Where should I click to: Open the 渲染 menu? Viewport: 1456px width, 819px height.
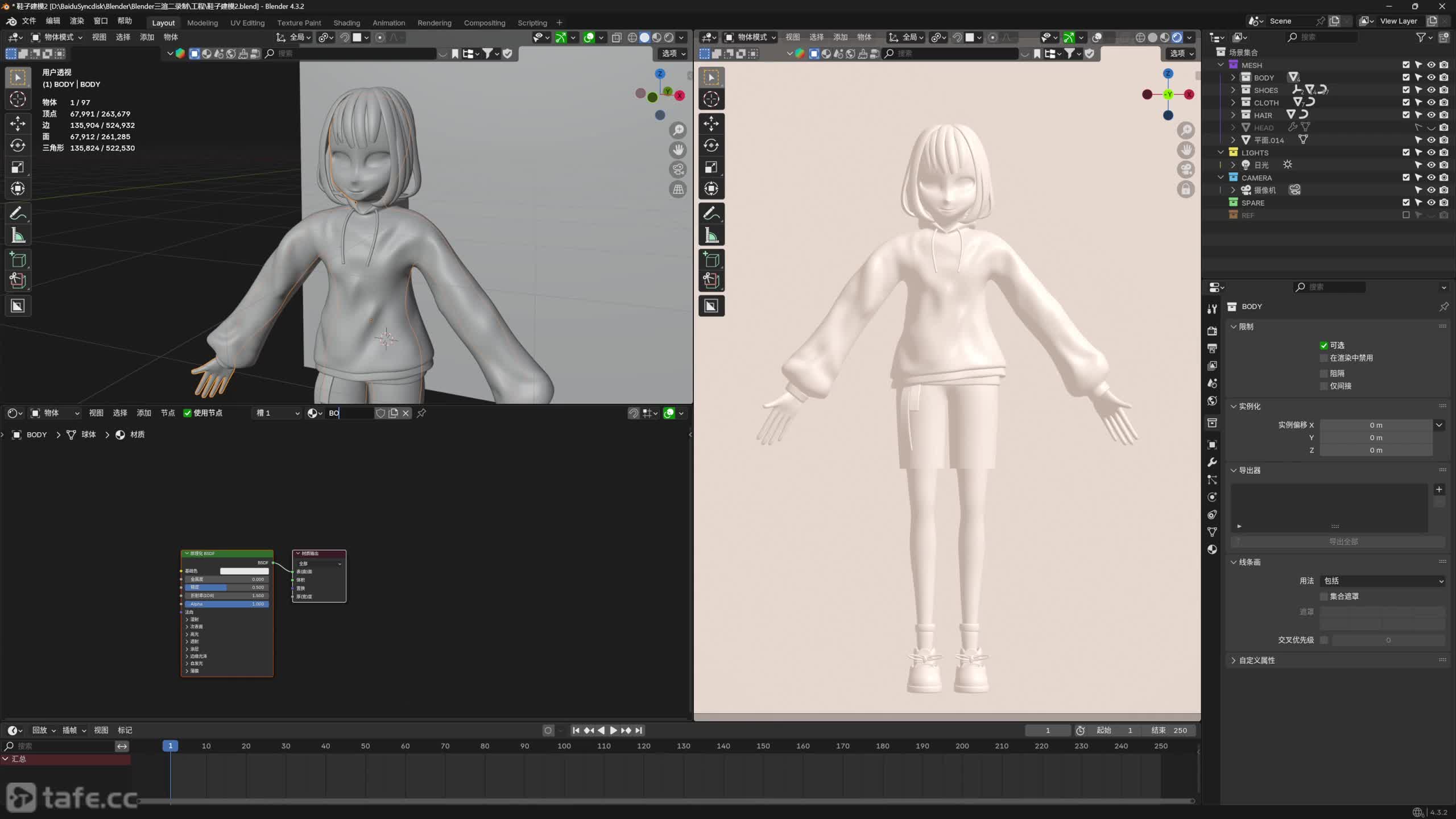(x=77, y=21)
